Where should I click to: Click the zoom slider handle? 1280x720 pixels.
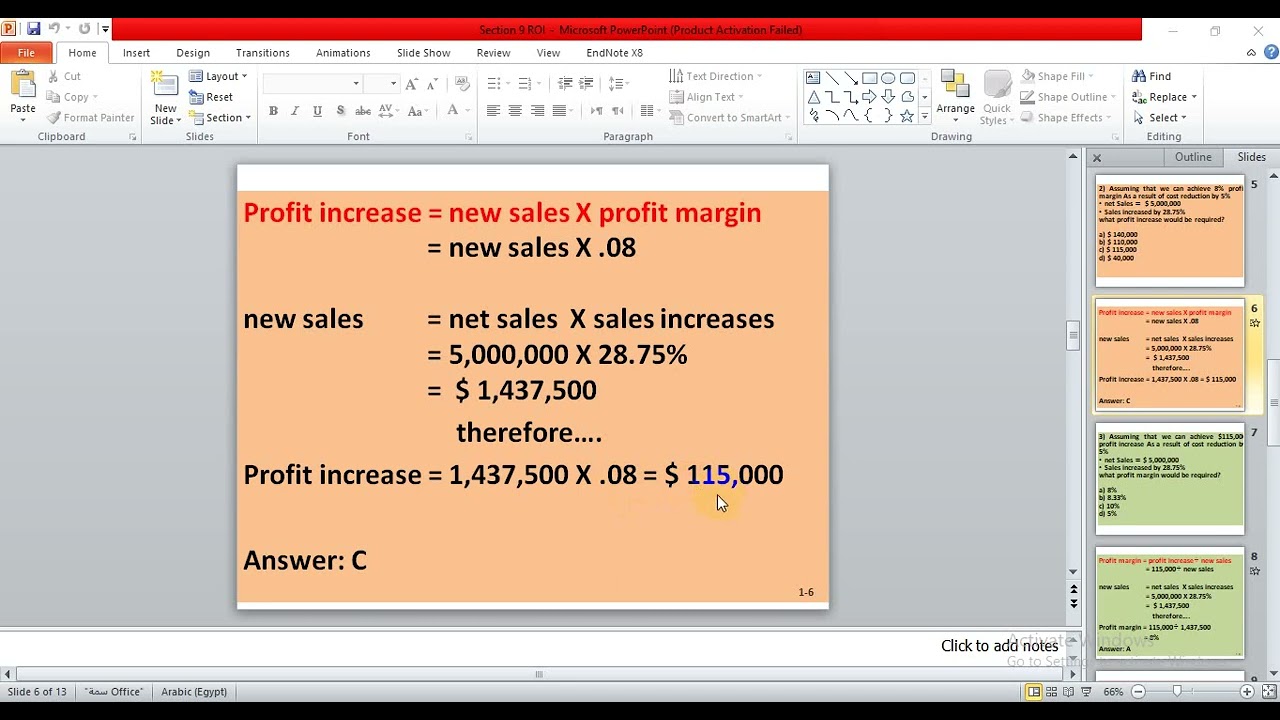tap(1177, 692)
